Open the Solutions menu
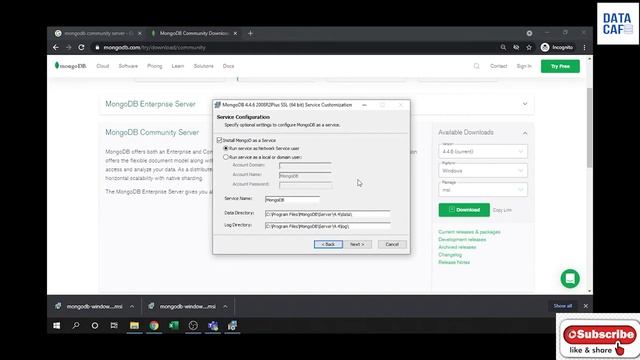This screenshot has height=360, width=640. [x=203, y=66]
